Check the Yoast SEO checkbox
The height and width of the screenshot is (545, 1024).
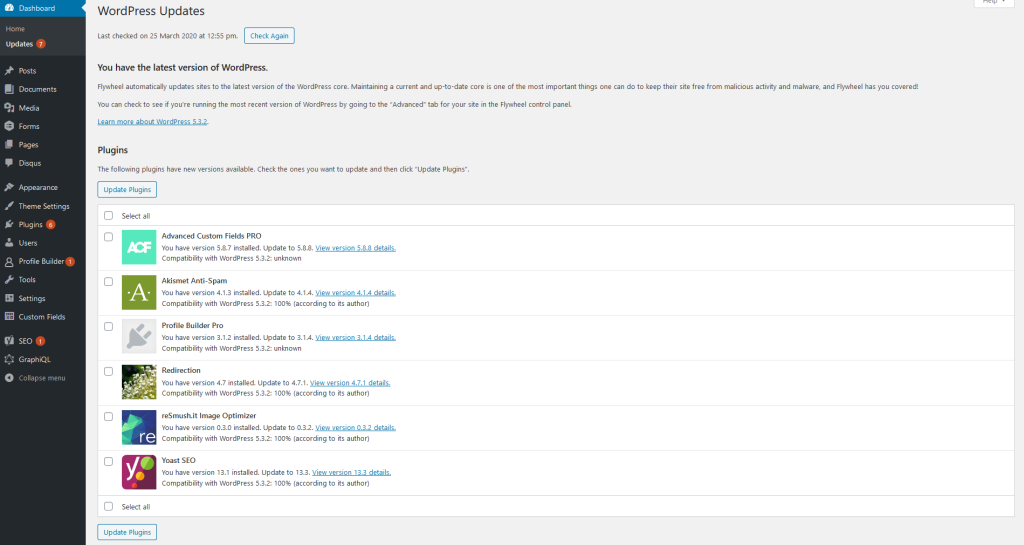(x=108, y=461)
